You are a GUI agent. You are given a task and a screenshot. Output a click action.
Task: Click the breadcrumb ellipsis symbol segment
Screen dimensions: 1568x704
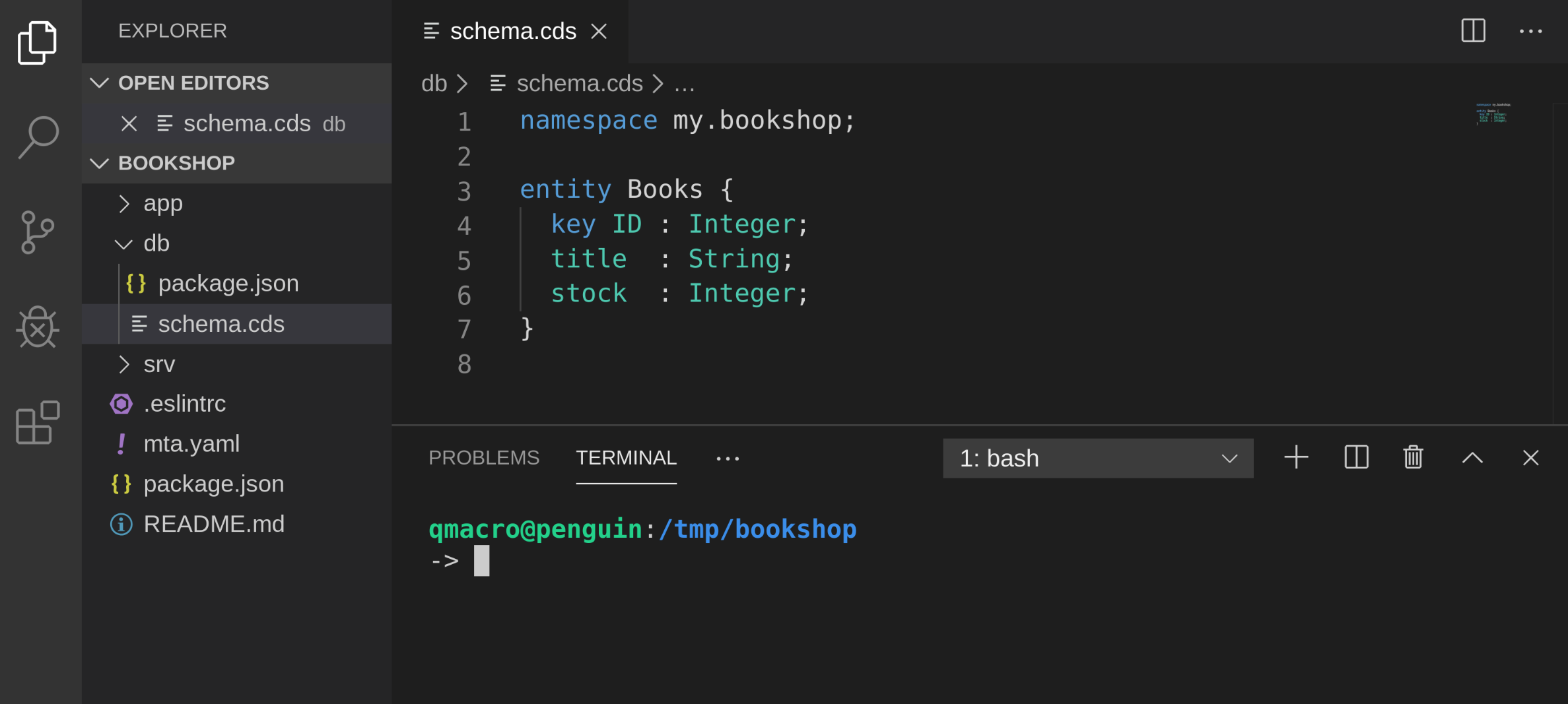click(684, 84)
